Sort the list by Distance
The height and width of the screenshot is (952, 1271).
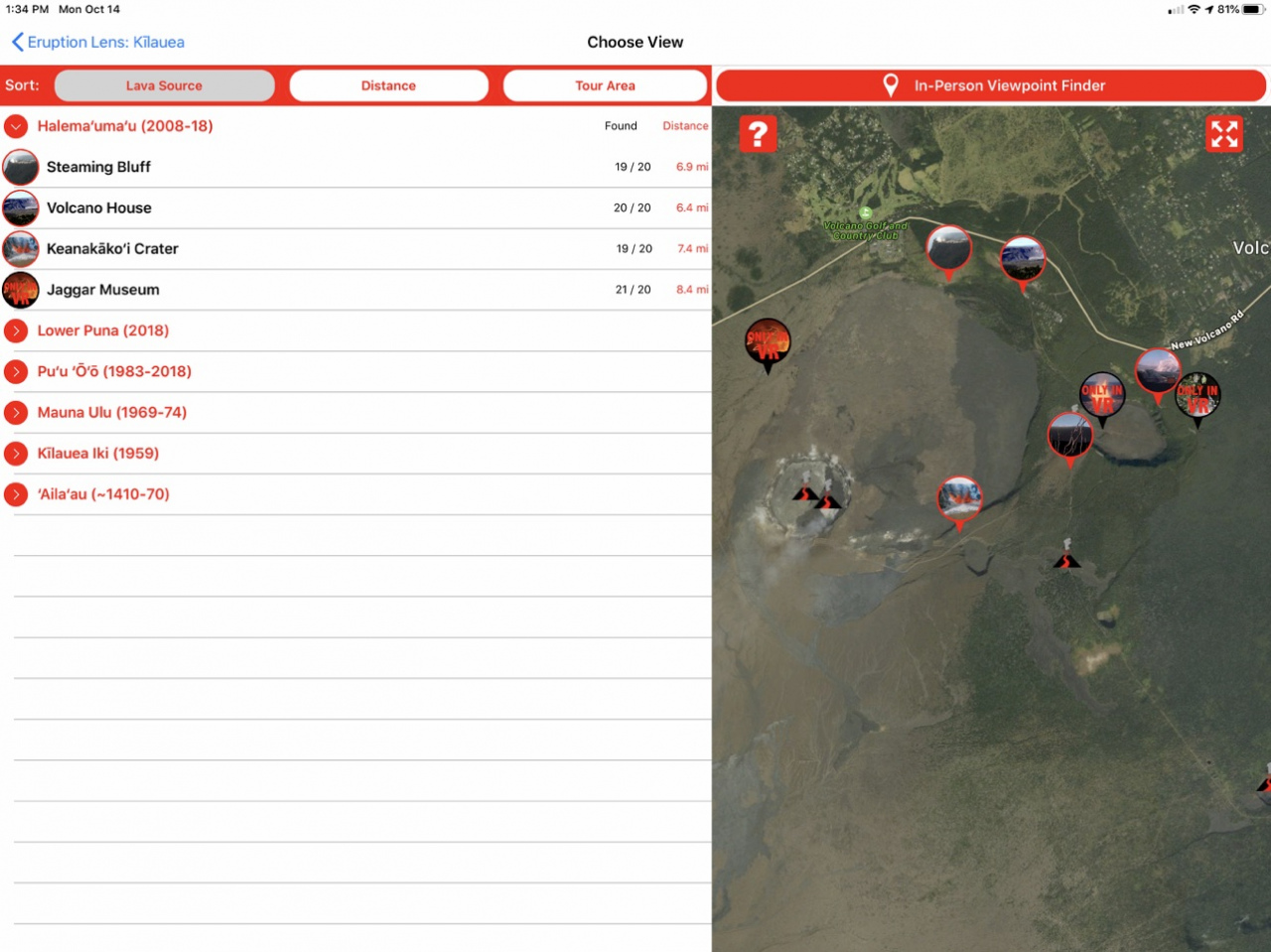point(388,85)
